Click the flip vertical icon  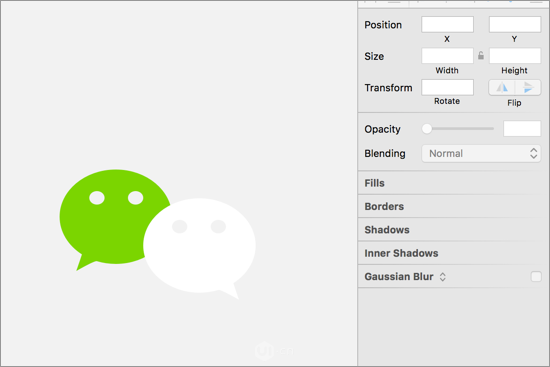[x=528, y=87]
